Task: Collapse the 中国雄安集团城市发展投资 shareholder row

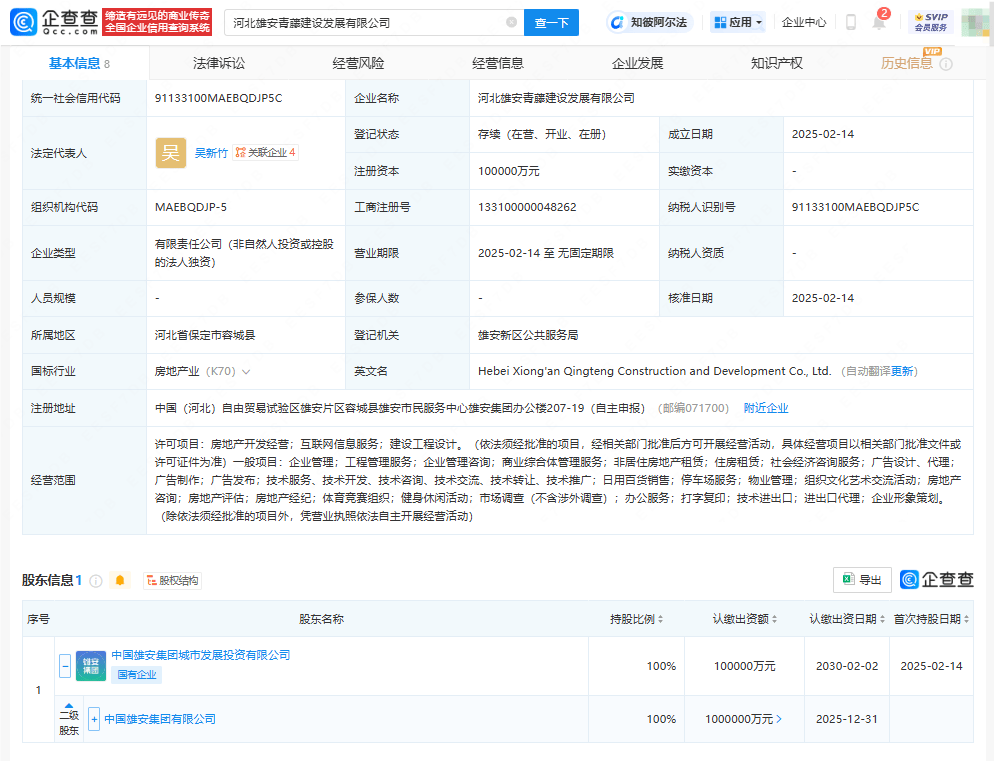Action: pos(65,665)
